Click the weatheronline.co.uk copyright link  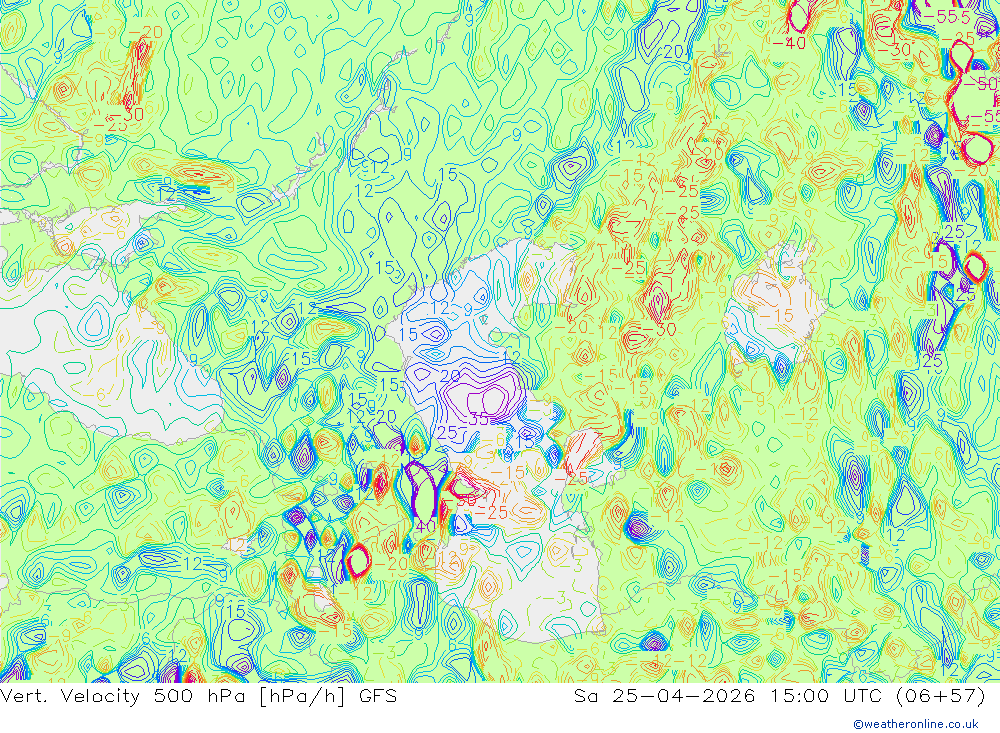click(x=916, y=724)
